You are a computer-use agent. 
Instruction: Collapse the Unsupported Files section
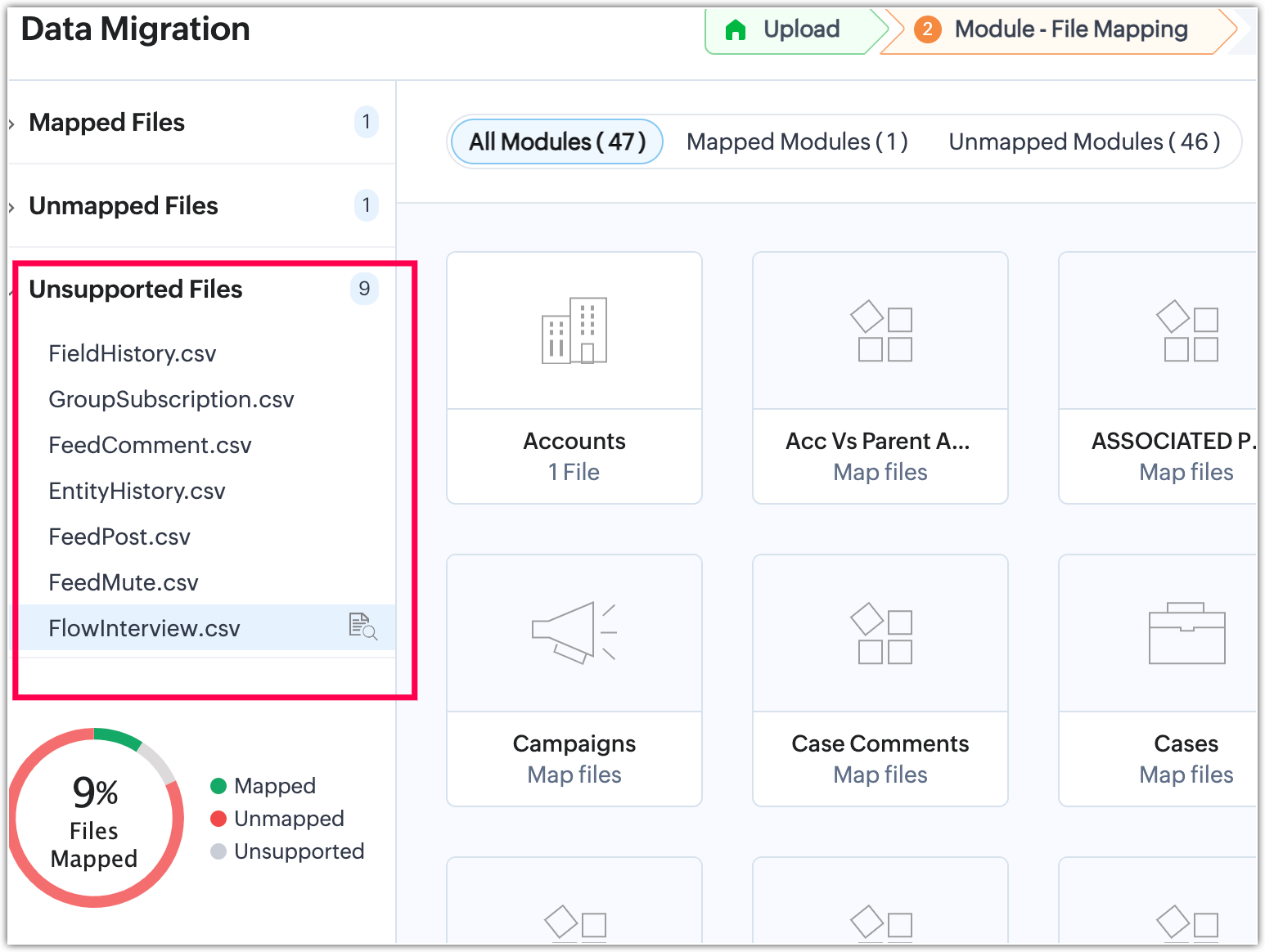click(135, 290)
